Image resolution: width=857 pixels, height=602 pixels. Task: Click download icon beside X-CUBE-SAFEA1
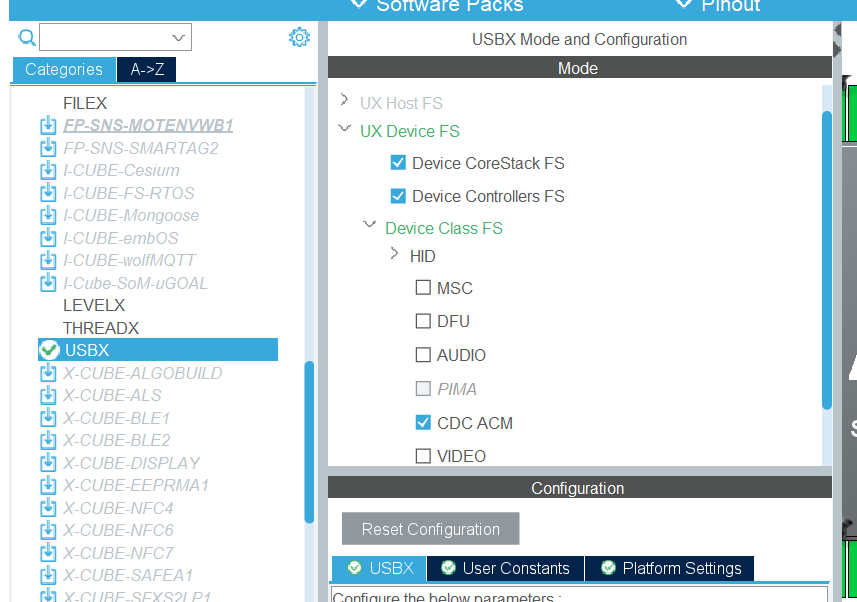(48, 575)
